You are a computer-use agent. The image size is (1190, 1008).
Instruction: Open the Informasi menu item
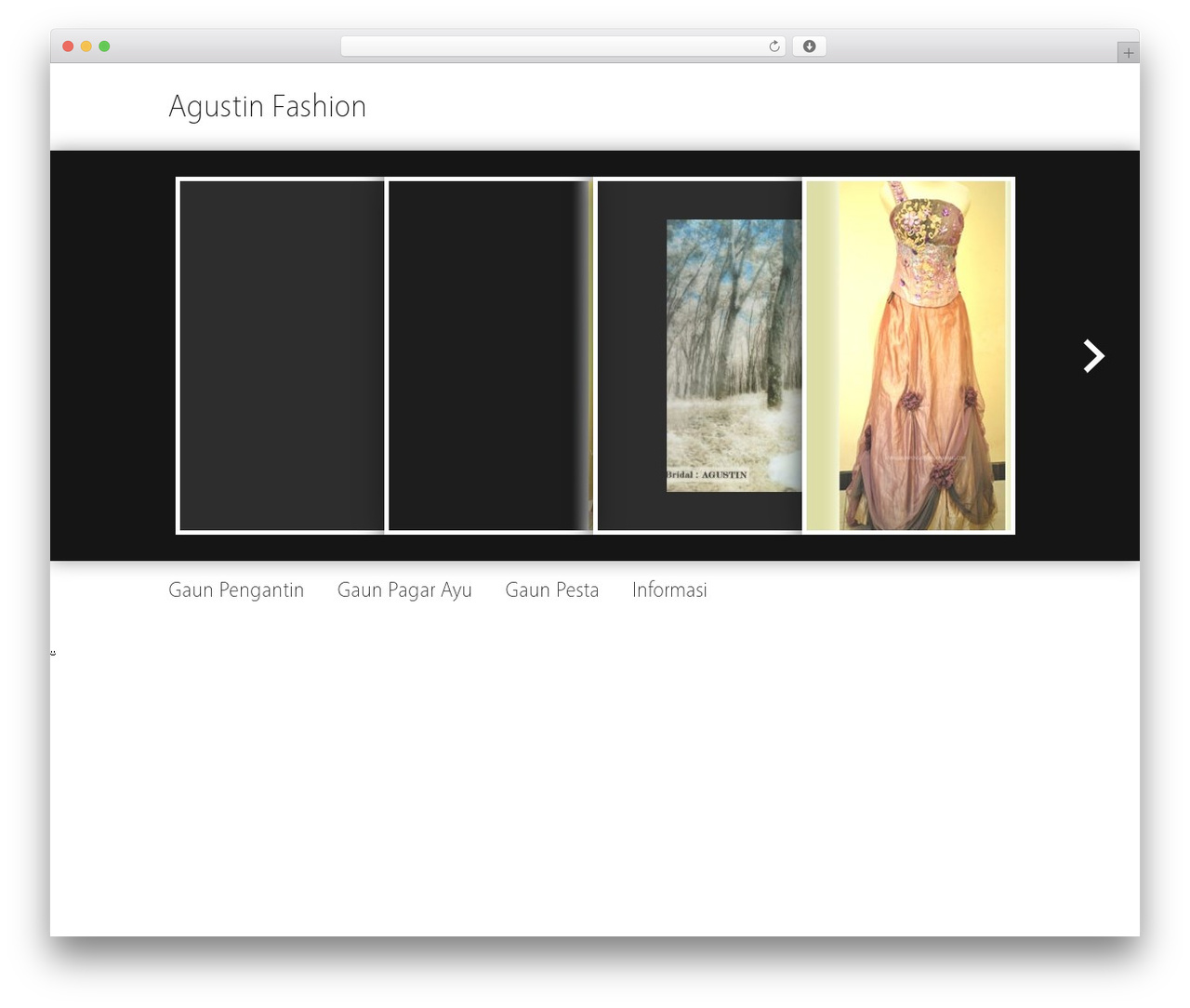pos(669,590)
